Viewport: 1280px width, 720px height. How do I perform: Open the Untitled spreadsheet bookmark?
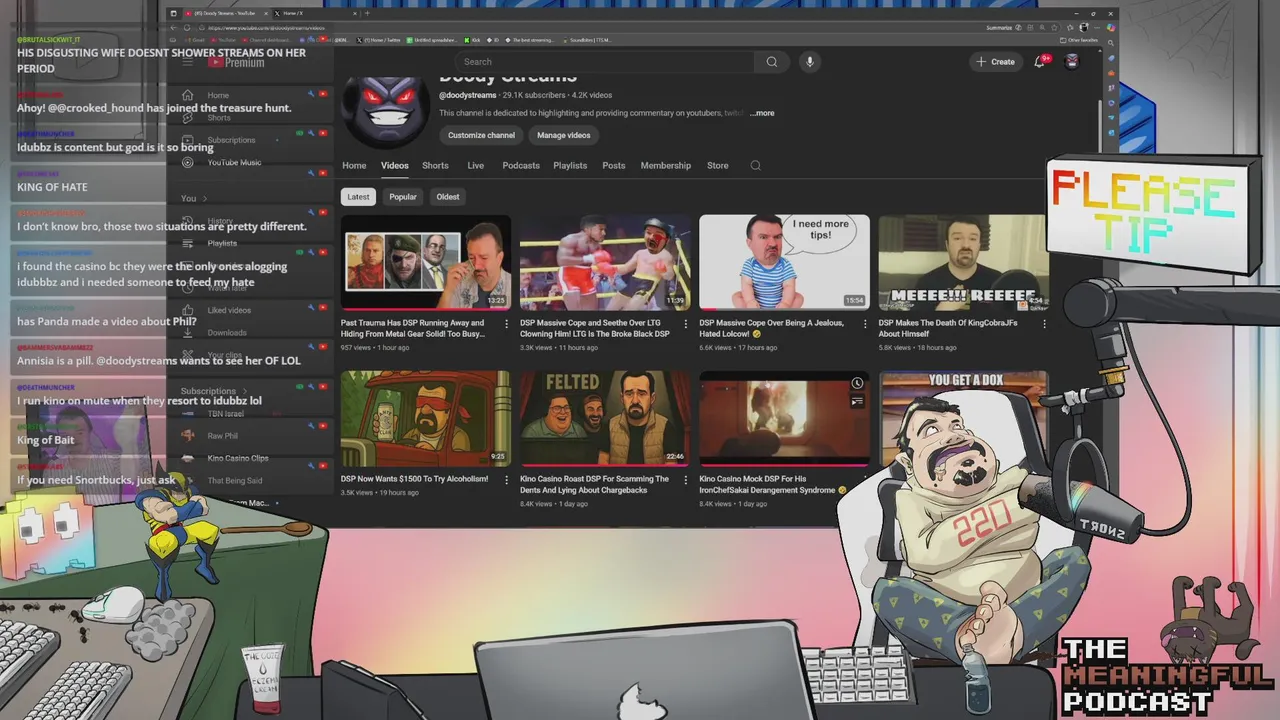(432, 40)
